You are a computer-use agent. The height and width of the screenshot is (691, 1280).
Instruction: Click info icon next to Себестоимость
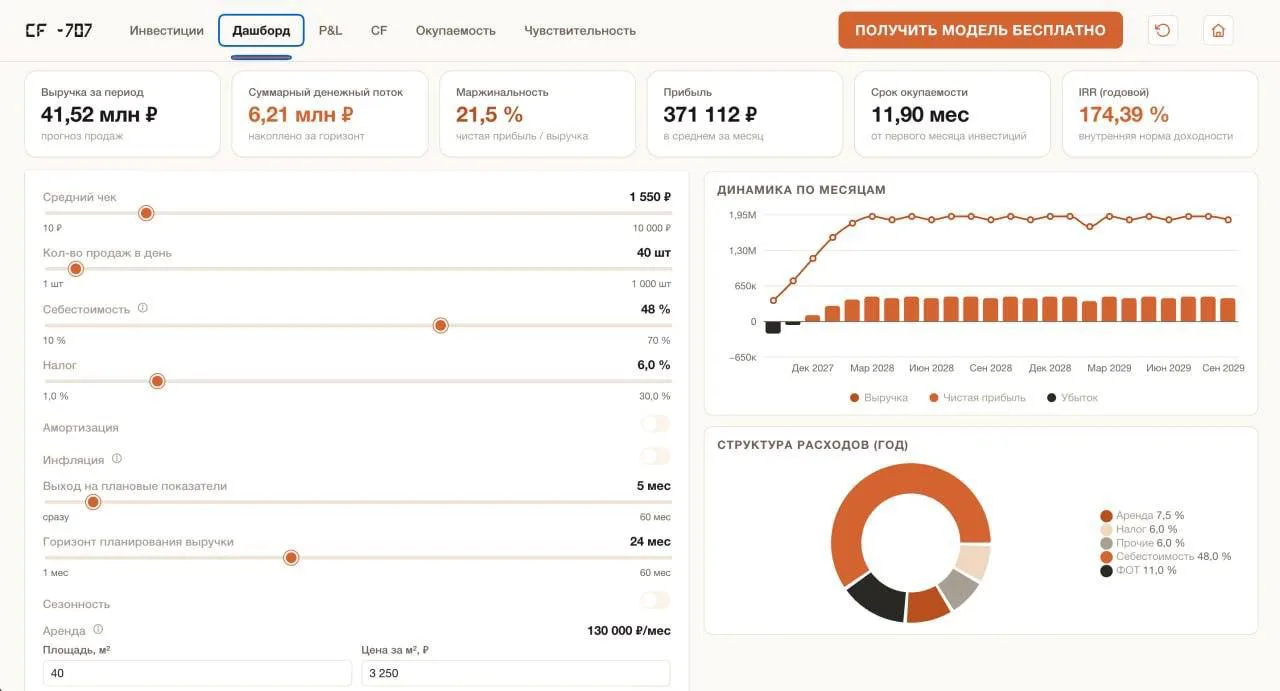pos(142,308)
